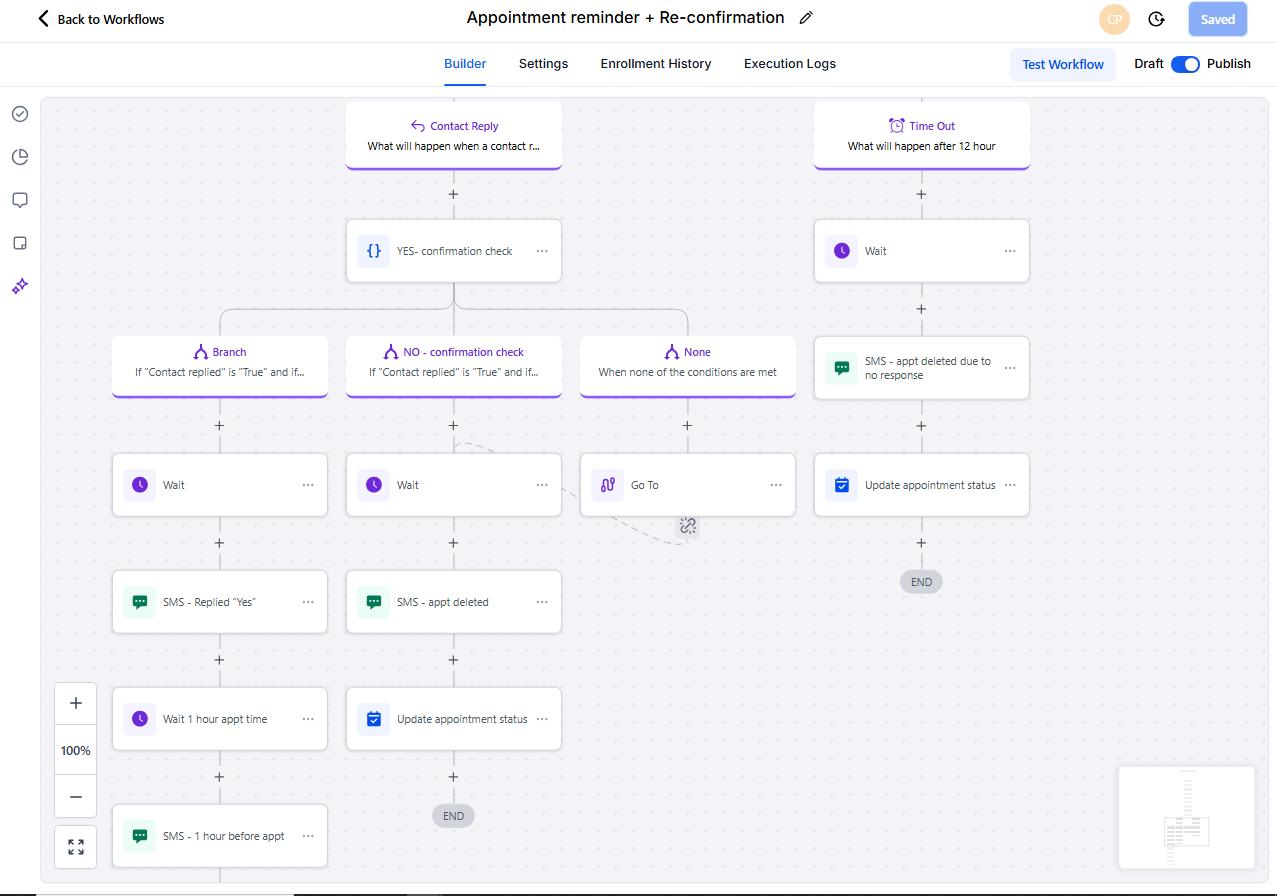The height and width of the screenshot is (896, 1277).
Task: Open the comments bubble icon in the sidebar
Action: click(20, 200)
